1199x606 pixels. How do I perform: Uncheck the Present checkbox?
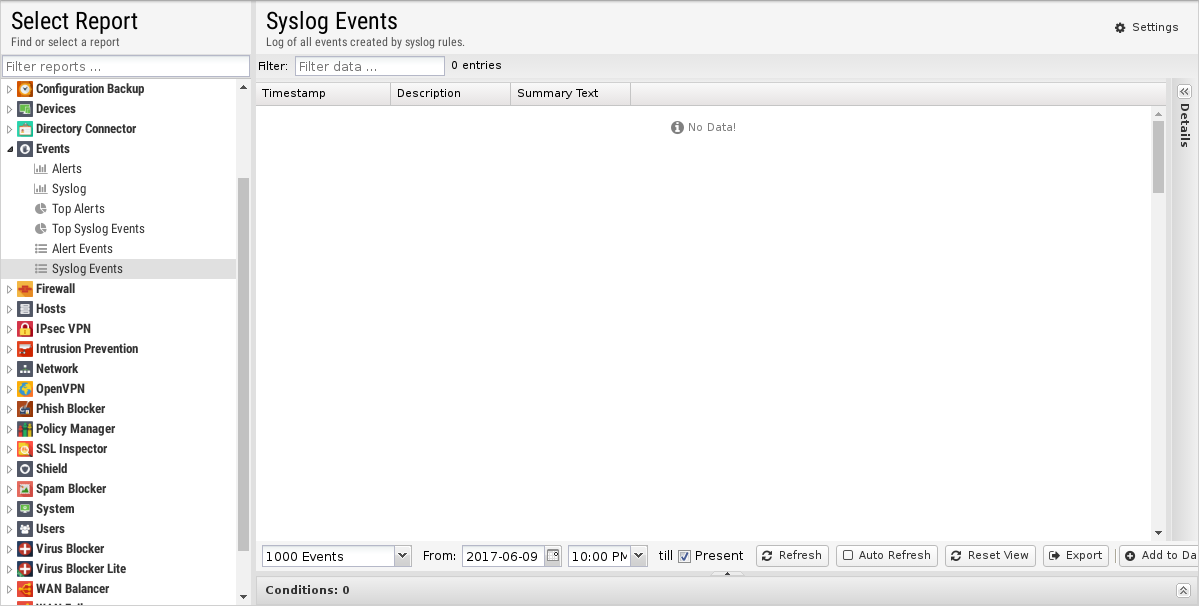click(685, 556)
